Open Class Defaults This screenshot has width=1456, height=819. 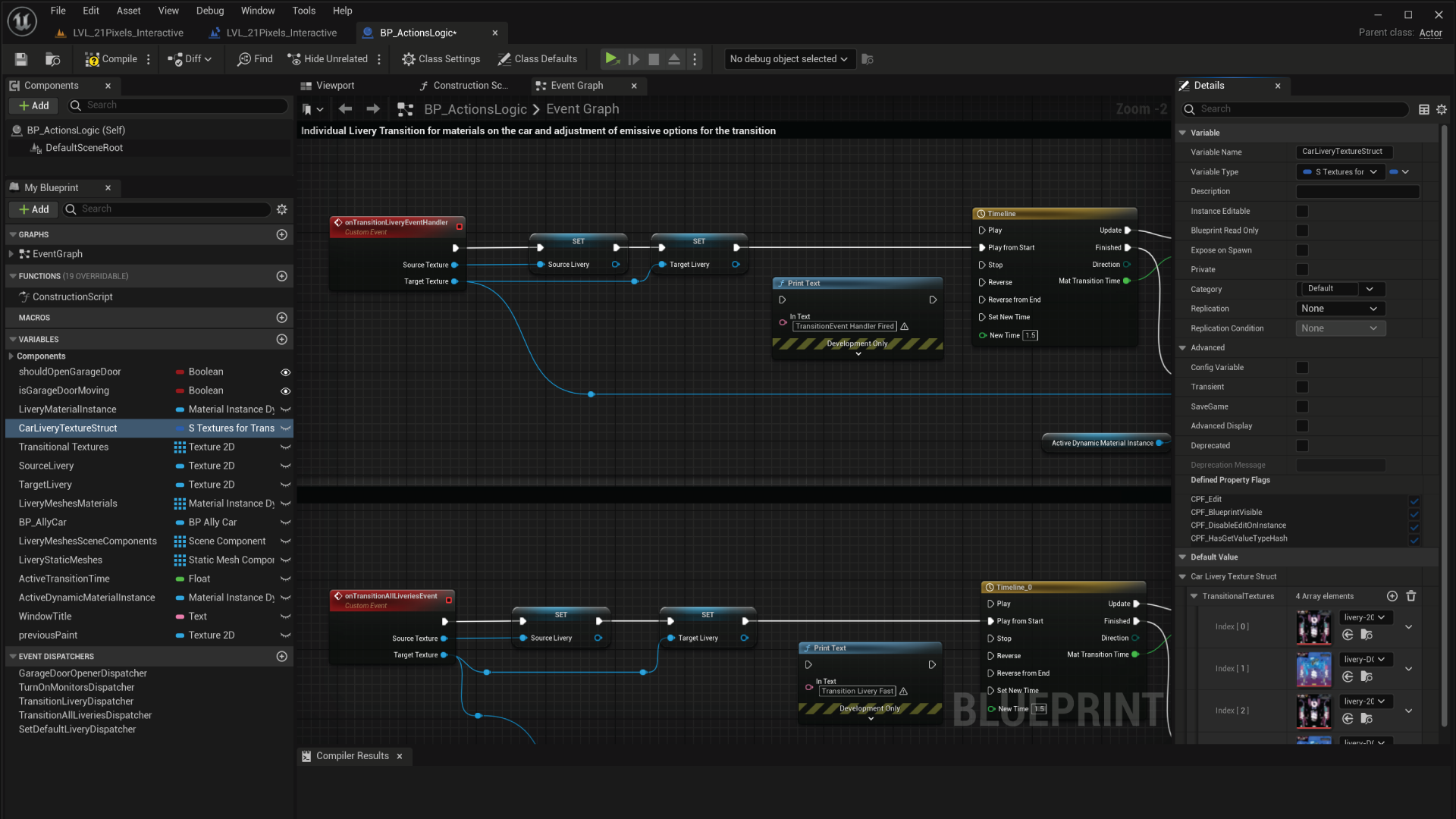point(537,59)
